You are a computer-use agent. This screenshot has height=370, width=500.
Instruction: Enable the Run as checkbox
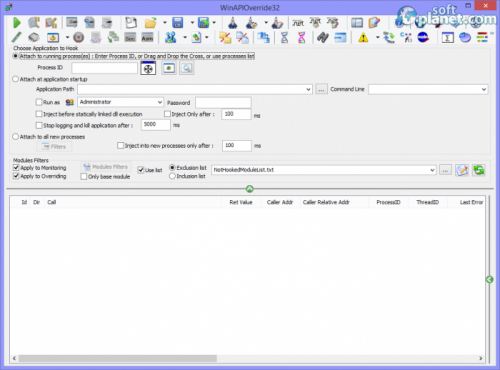tap(39, 102)
